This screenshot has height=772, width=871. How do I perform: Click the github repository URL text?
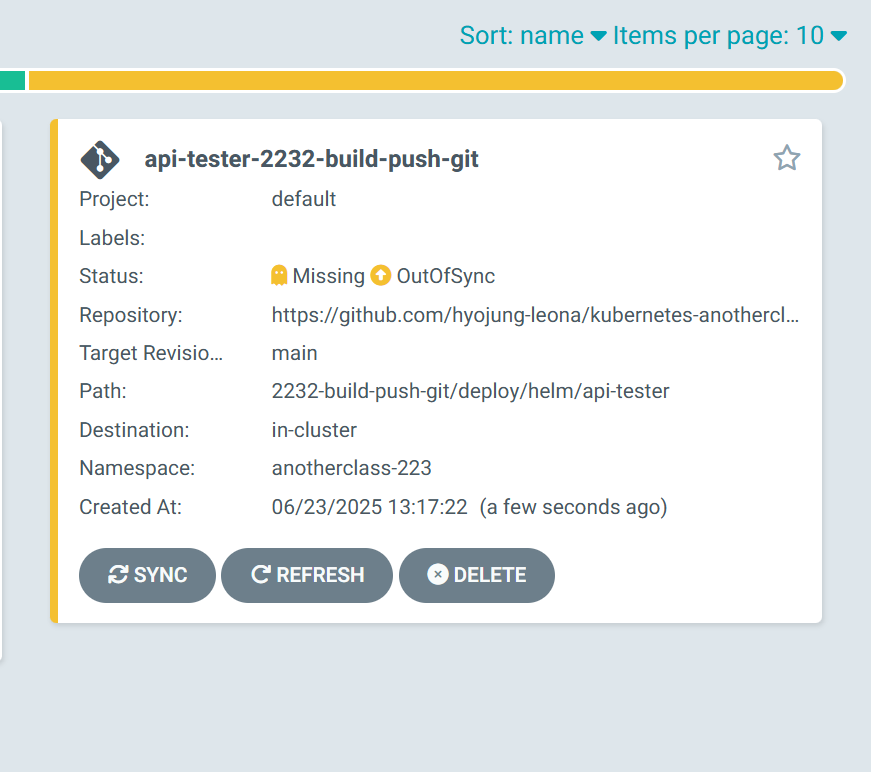pos(535,315)
